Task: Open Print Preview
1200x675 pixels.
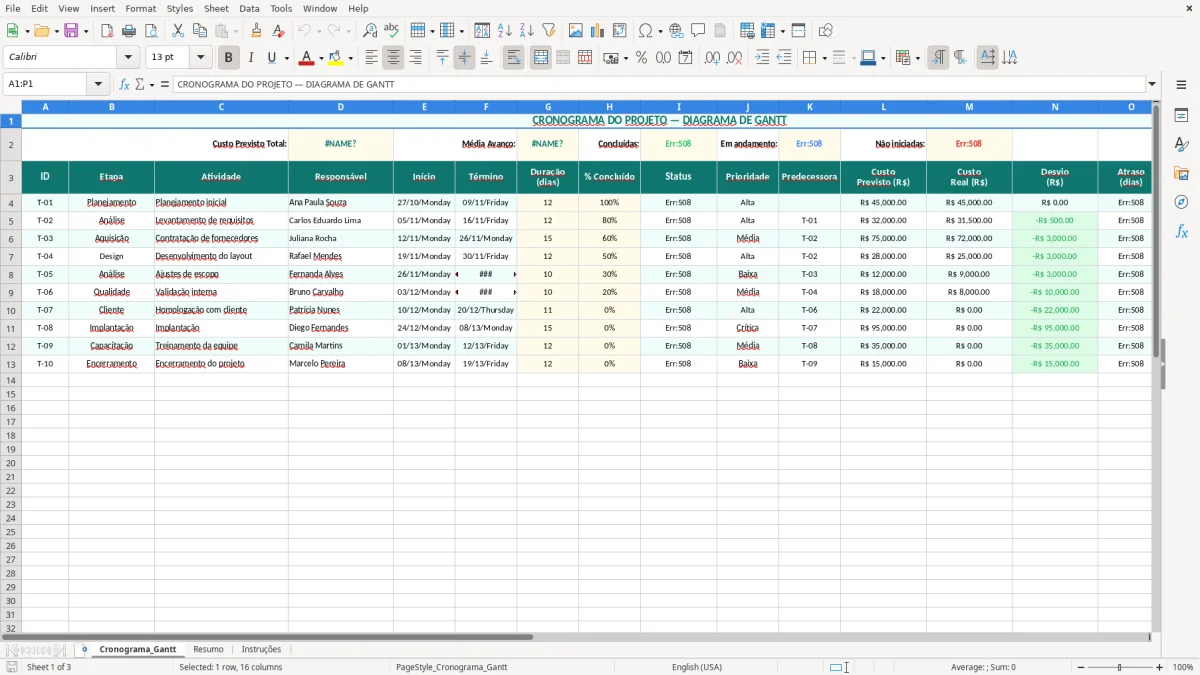Action: [151, 31]
